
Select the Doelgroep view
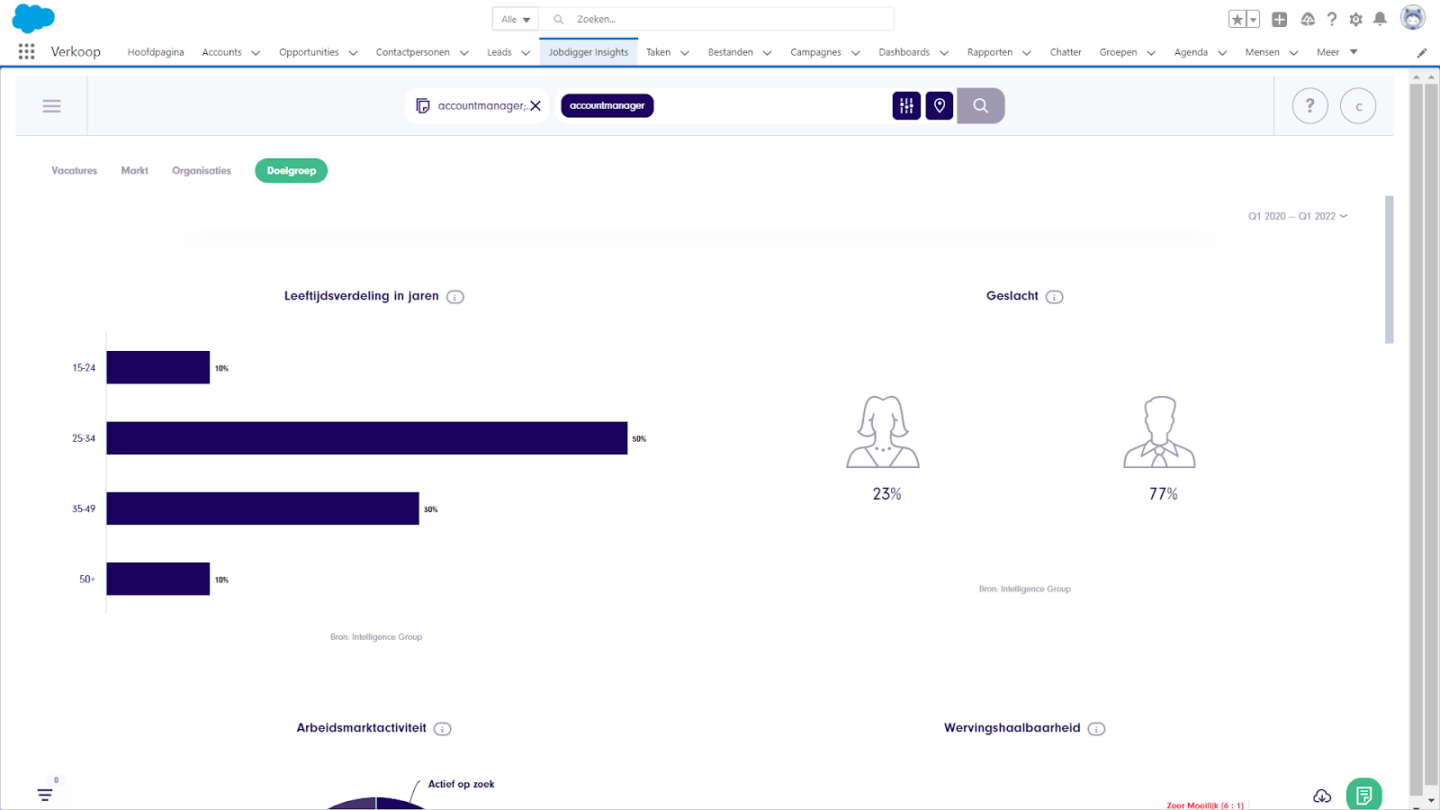(x=291, y=171)
